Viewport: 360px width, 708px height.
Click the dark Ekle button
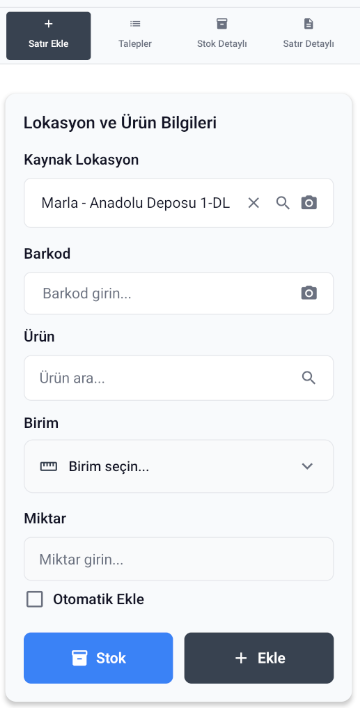(259, 658)
